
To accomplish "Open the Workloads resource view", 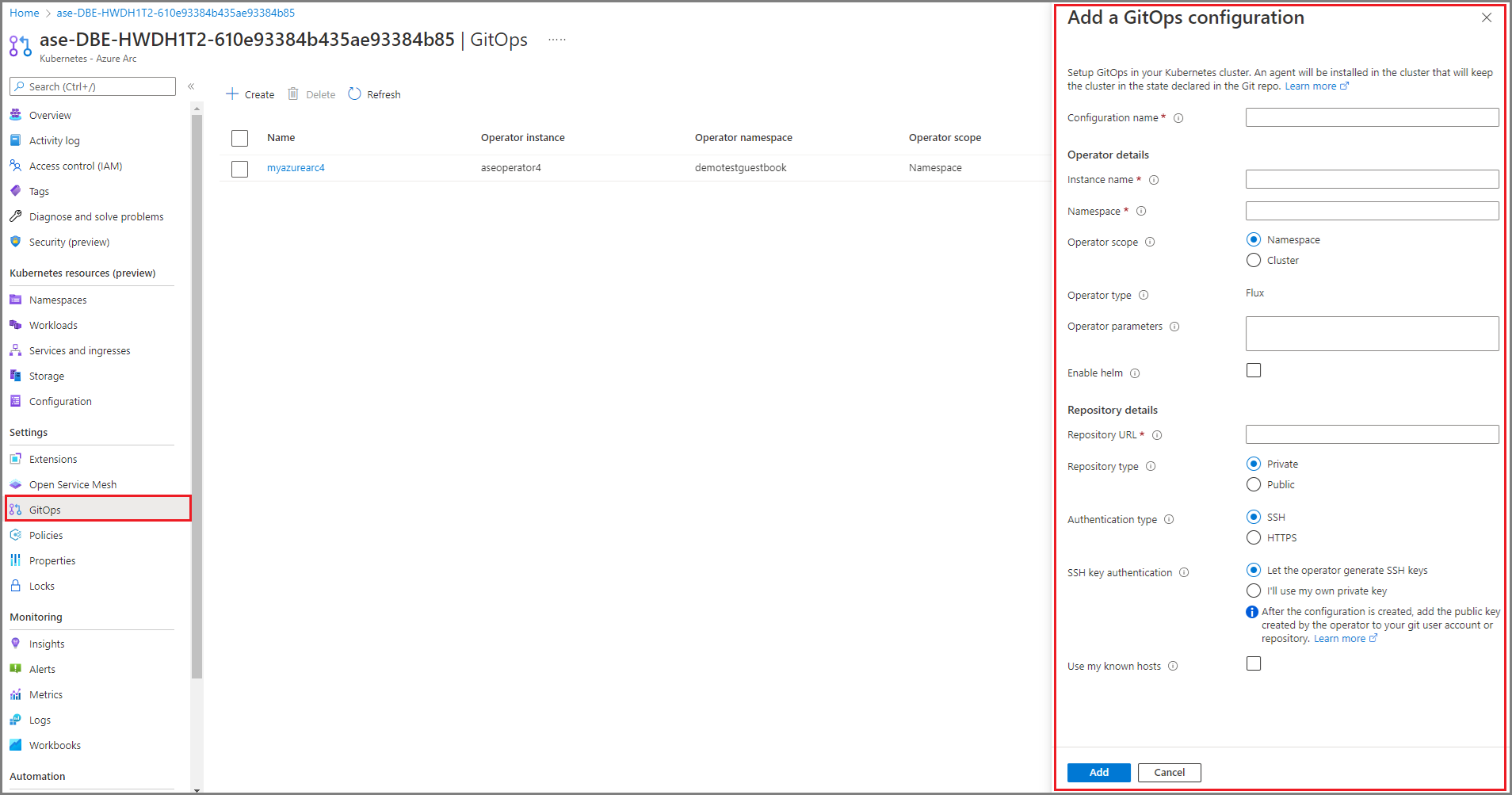I will (x=53, y=325).
